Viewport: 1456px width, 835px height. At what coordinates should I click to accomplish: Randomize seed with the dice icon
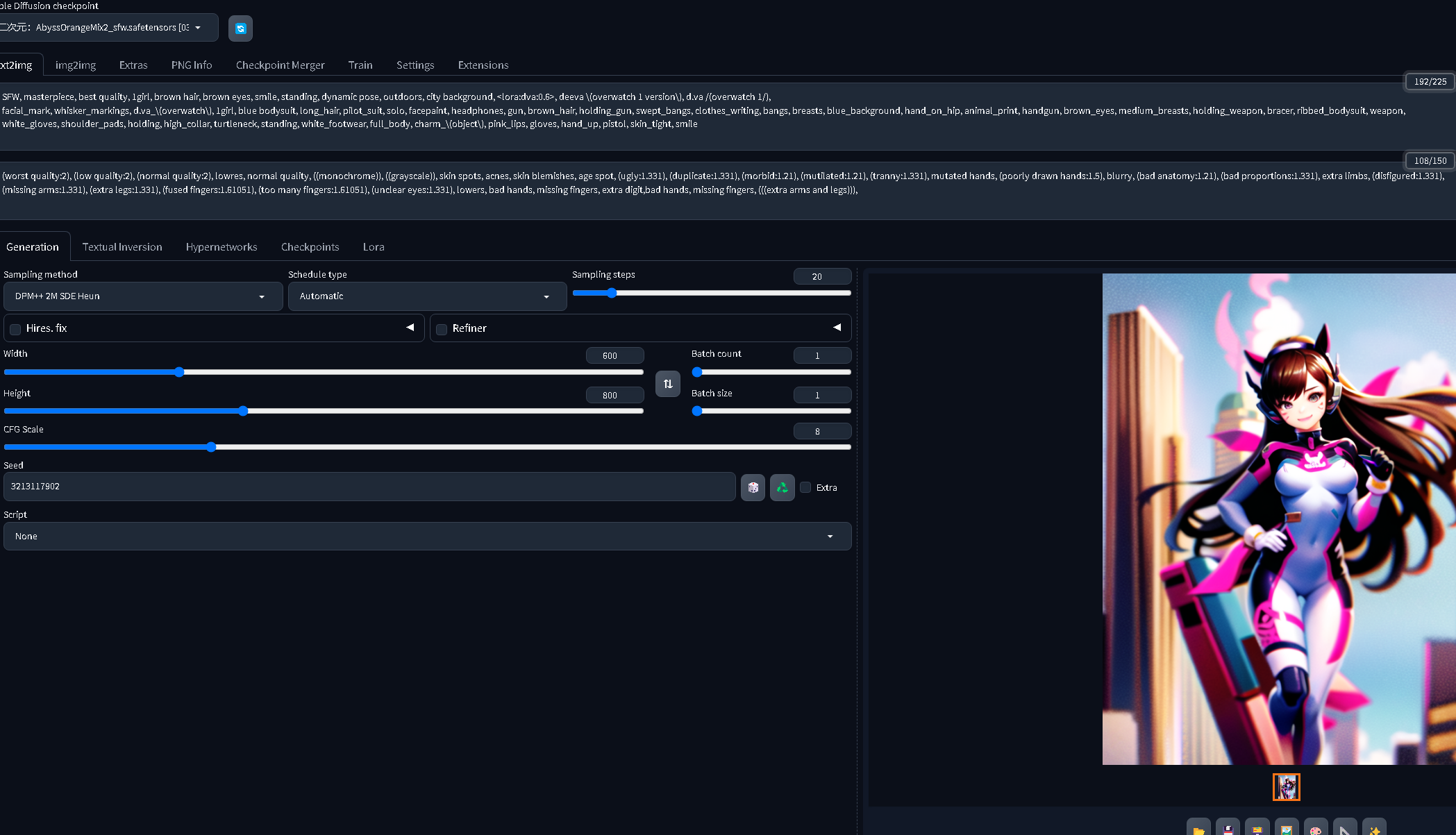click(x=753, y=487)
